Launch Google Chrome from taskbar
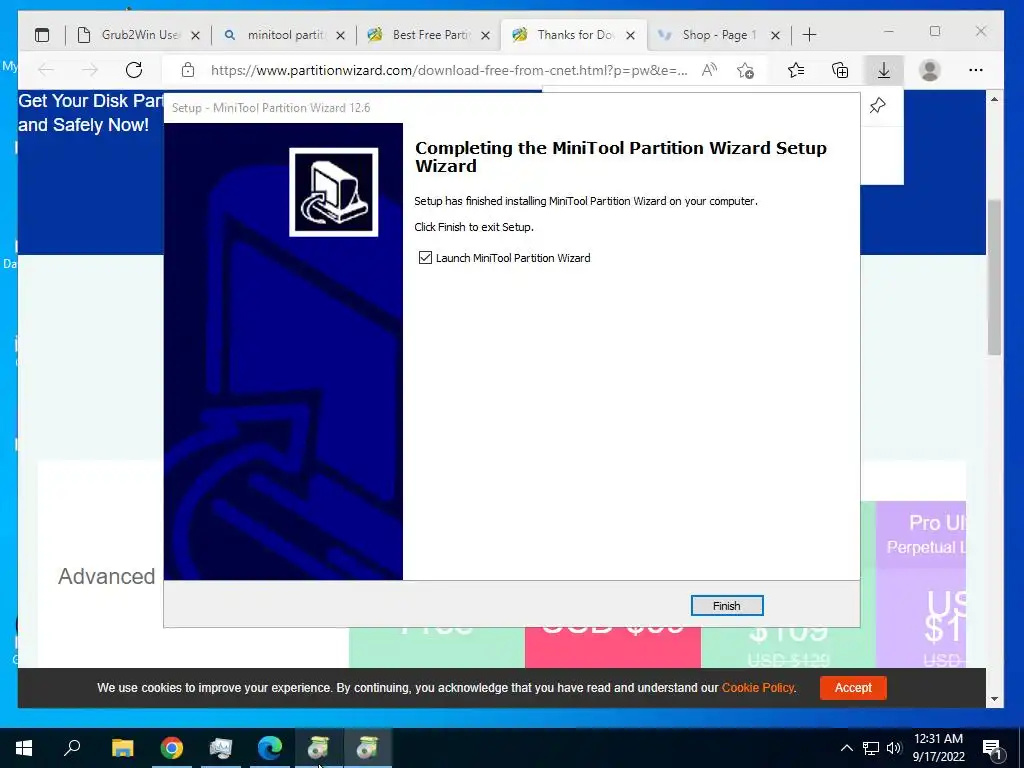This screenshot has width=1024, height=768. [x=172, y=748]
